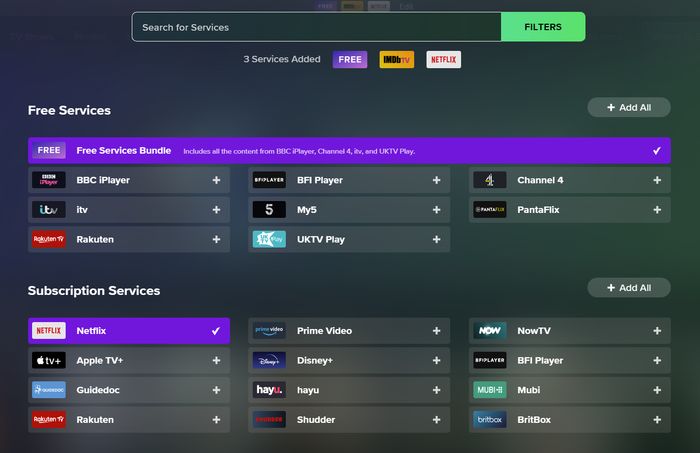Add NowTV with its plus icon
Image resolution: width=700 pixels, height=453 pixels.
[657, 331]
